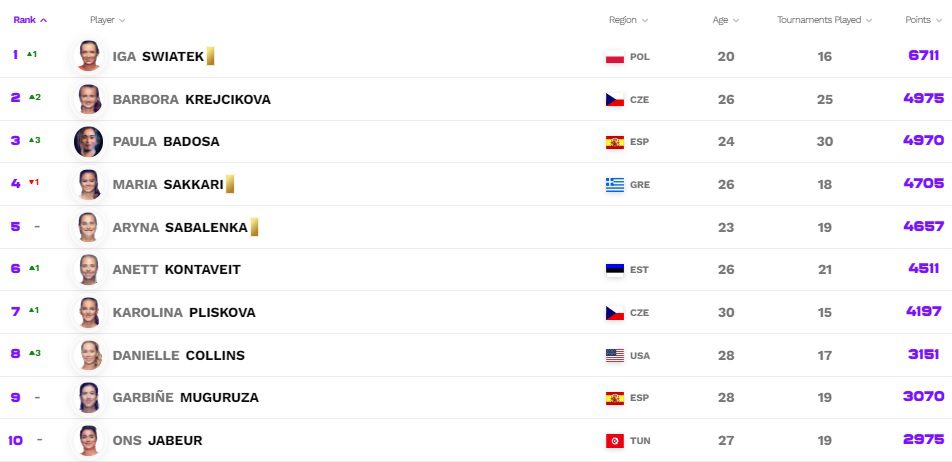Open Barbora Krejcikova's player profile
952x462 pixels.
tap(192, 100)
